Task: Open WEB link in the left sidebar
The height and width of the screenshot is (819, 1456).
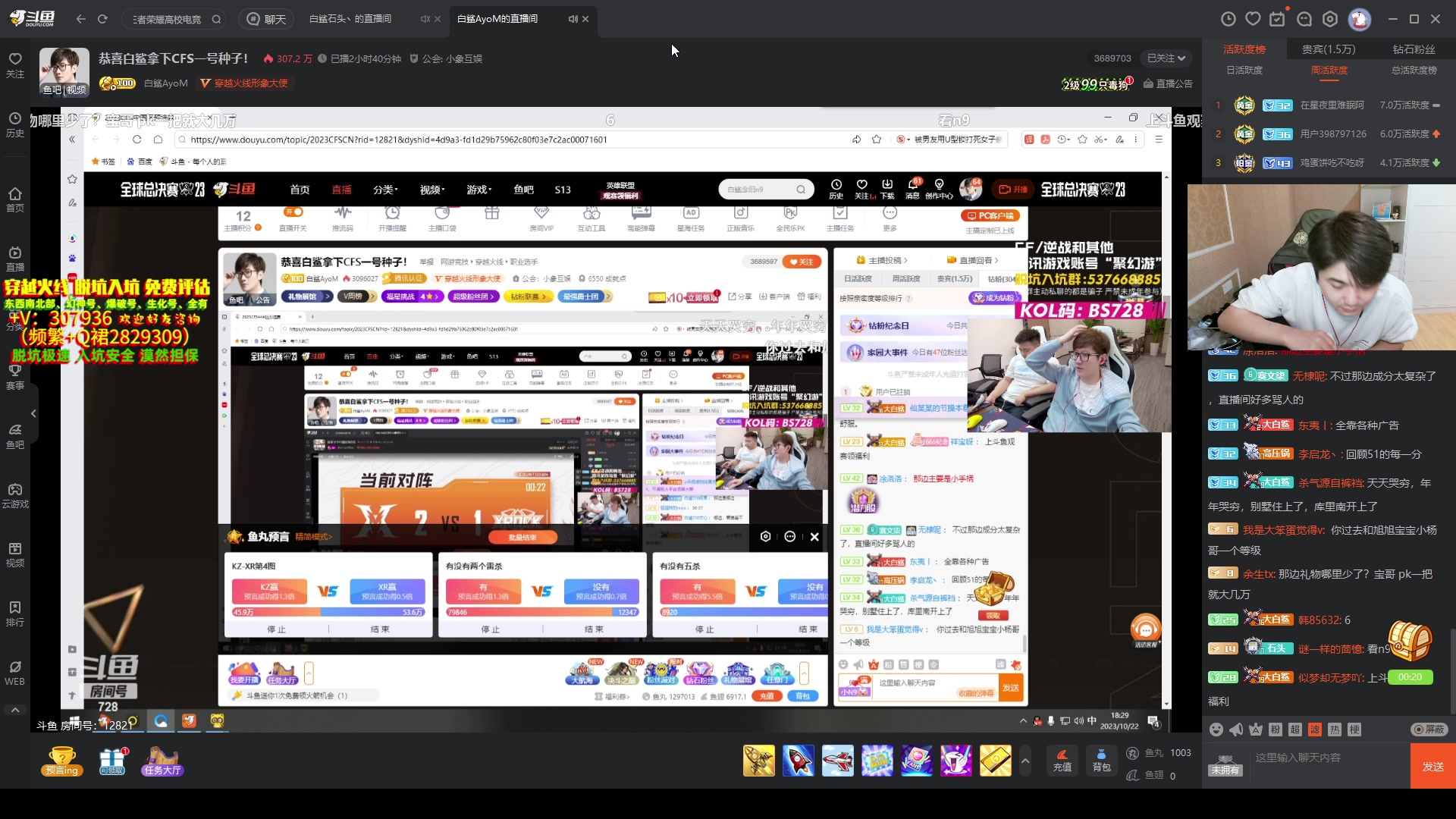Action: click(x=15, y=673)
